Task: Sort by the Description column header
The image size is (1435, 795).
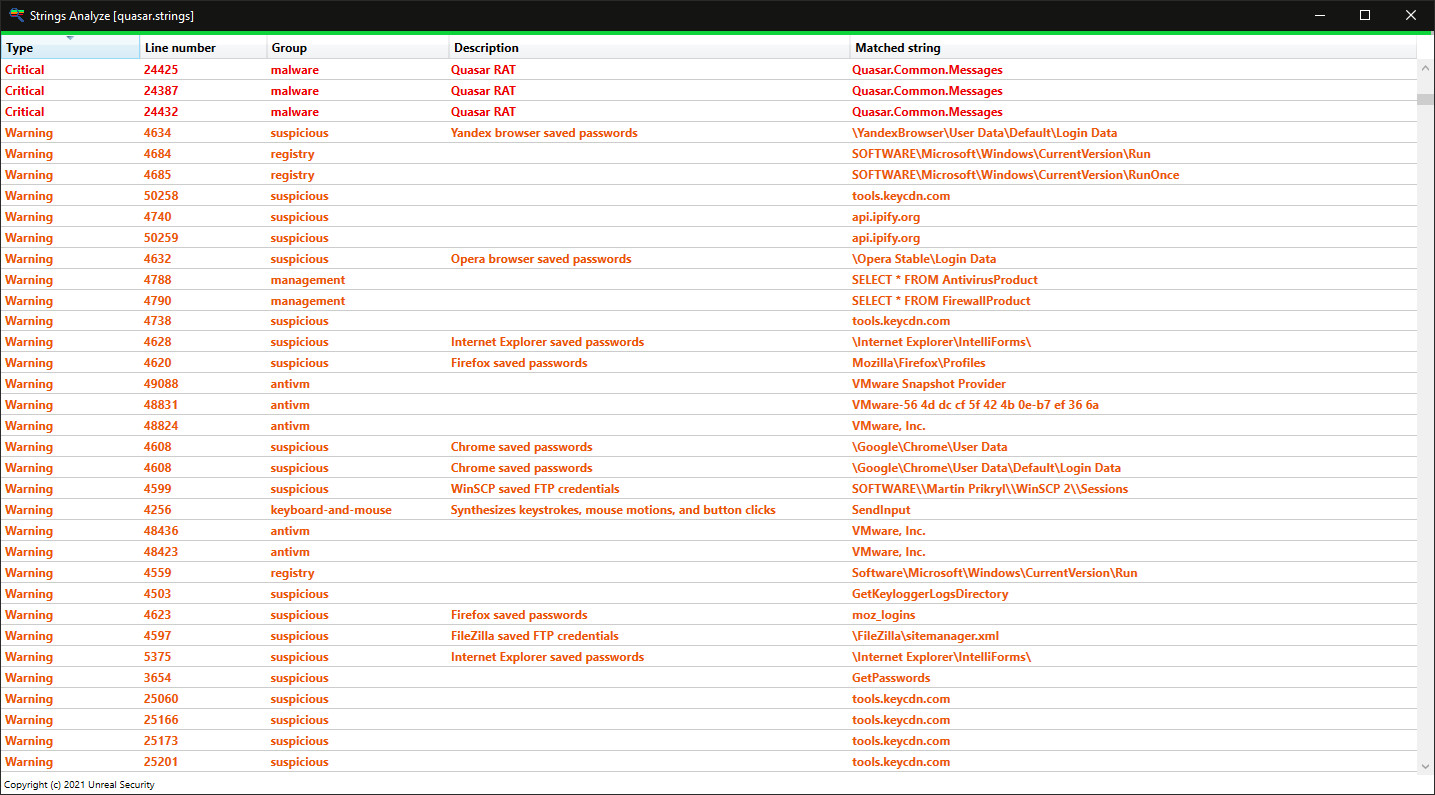Action: [x=650, y=48]
